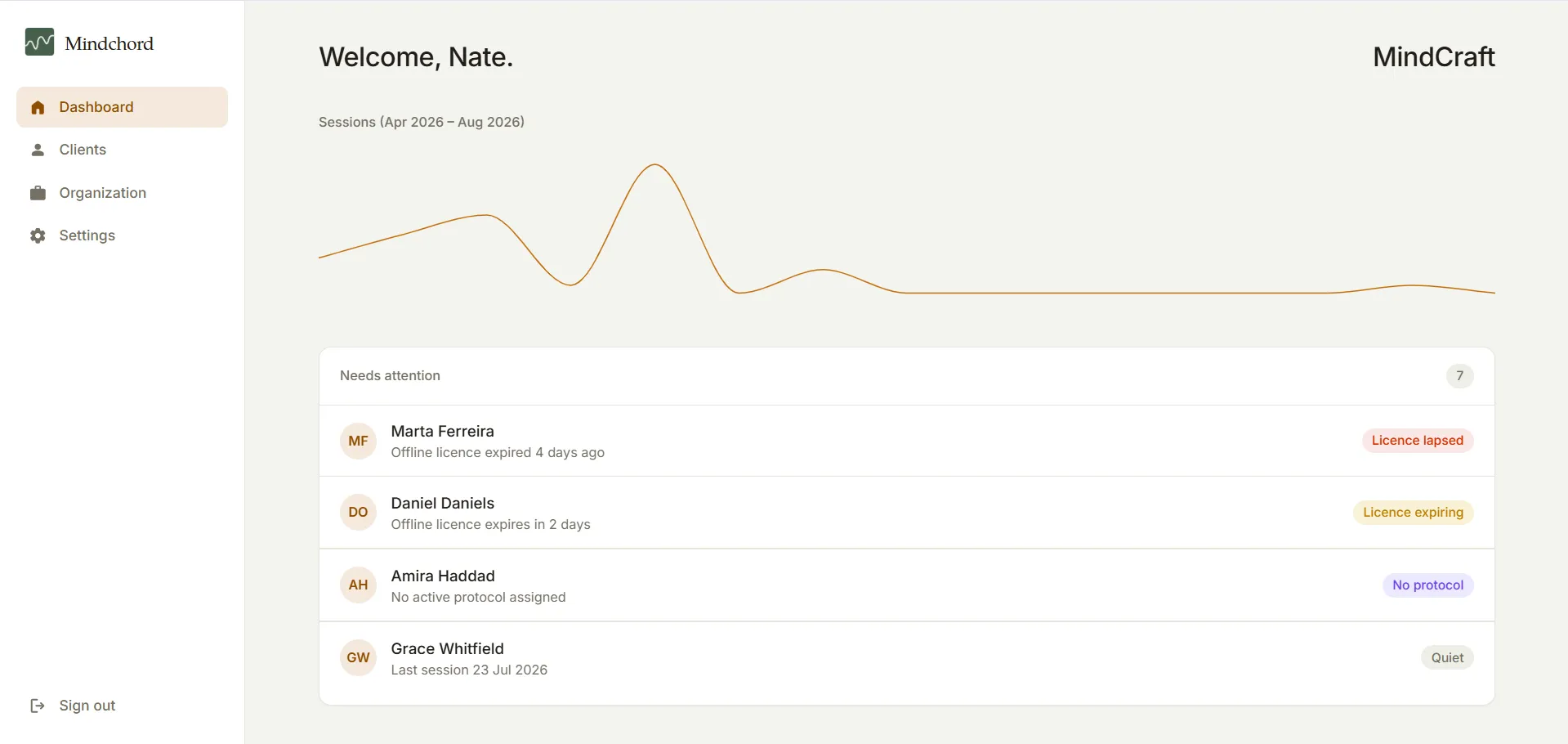Click Grace Whitfield's GW avatar
This screenshot has height=744, width=1568.
tap(358, 657)
